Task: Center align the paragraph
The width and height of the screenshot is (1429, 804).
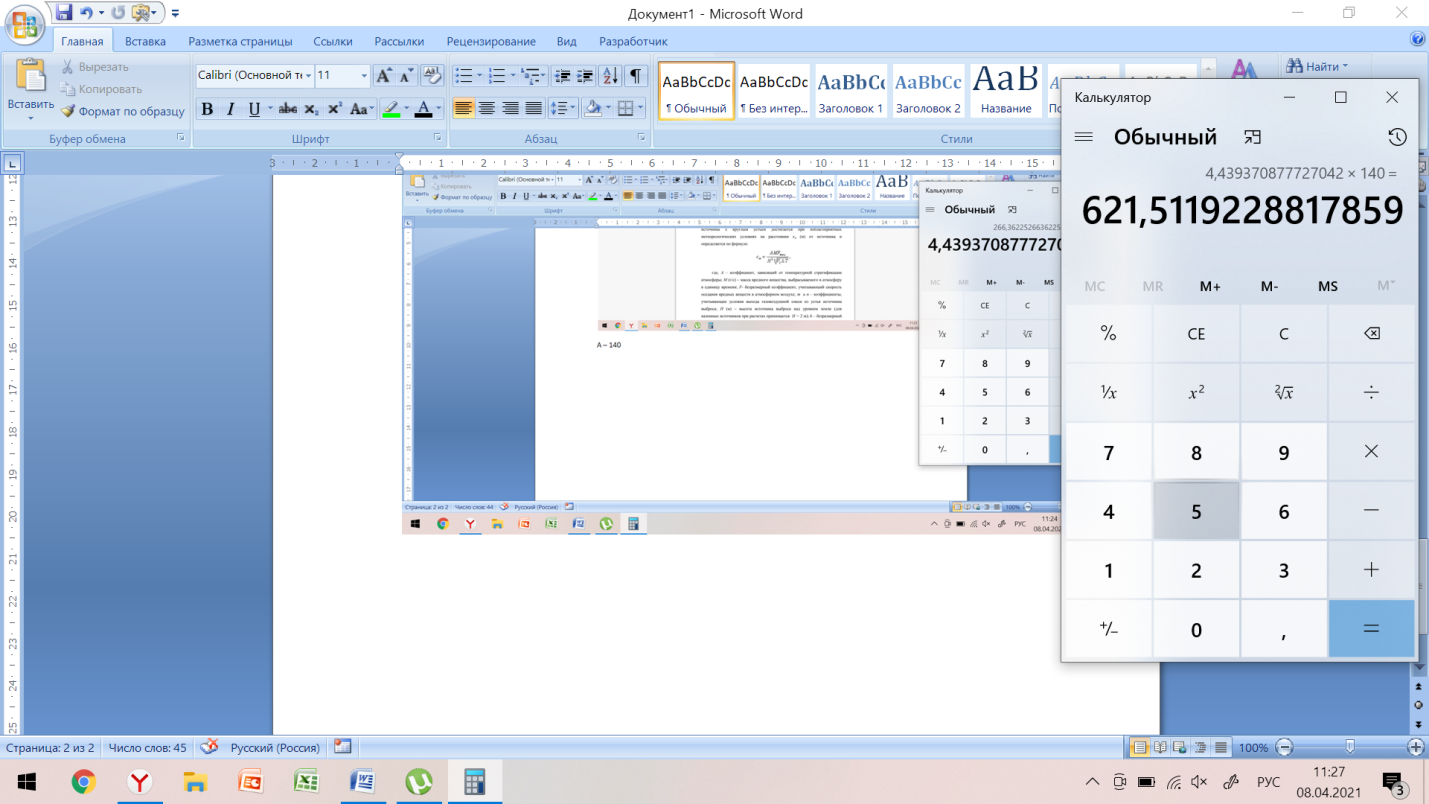Action: tap(487, 109)
